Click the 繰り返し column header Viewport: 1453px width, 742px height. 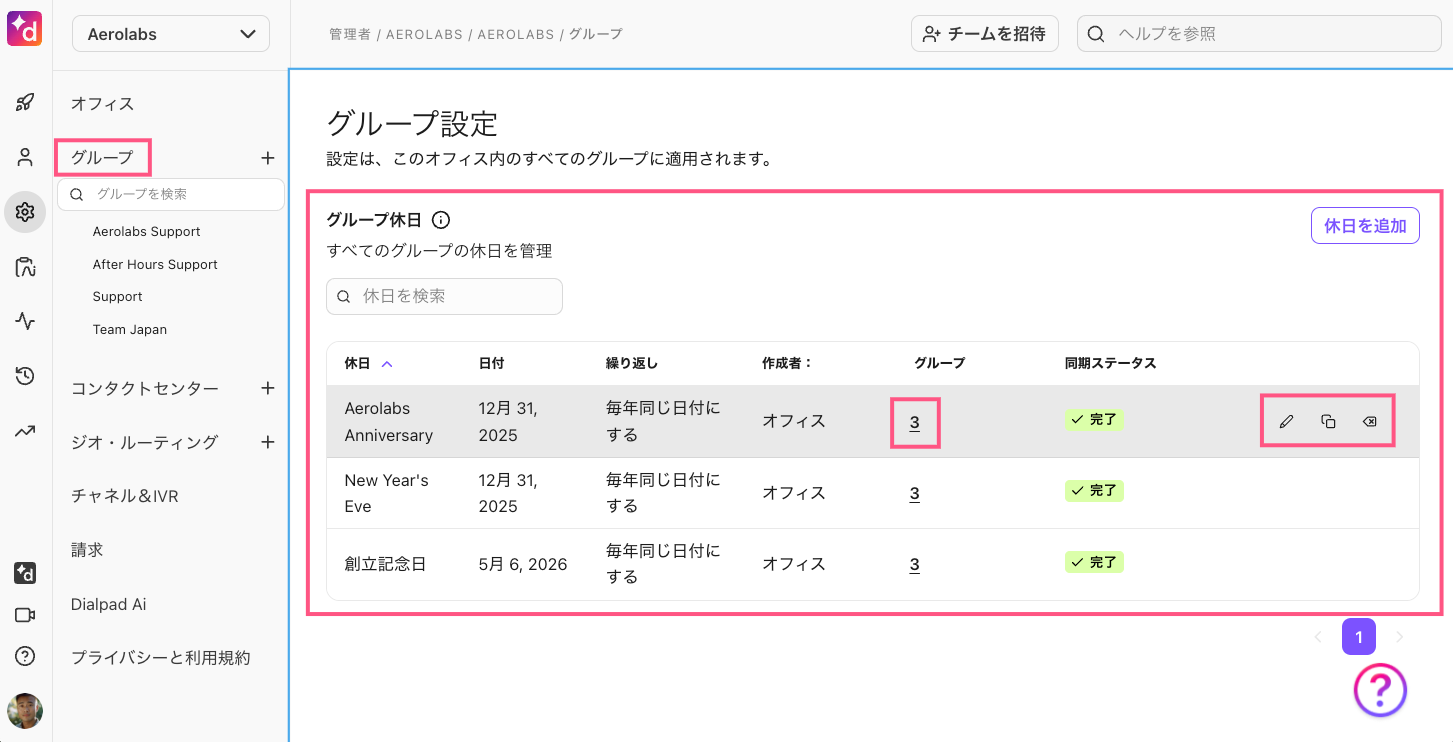pyautogui.click(x=632, y=363)
